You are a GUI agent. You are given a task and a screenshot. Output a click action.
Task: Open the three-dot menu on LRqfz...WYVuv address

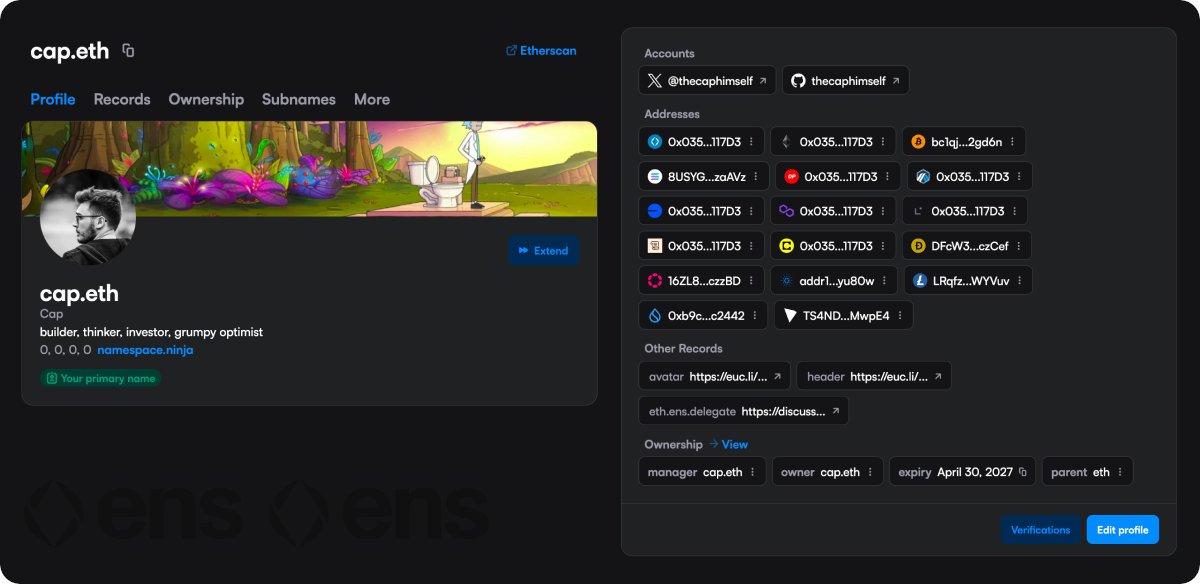pyautogui.click(x=1019, y=281)
